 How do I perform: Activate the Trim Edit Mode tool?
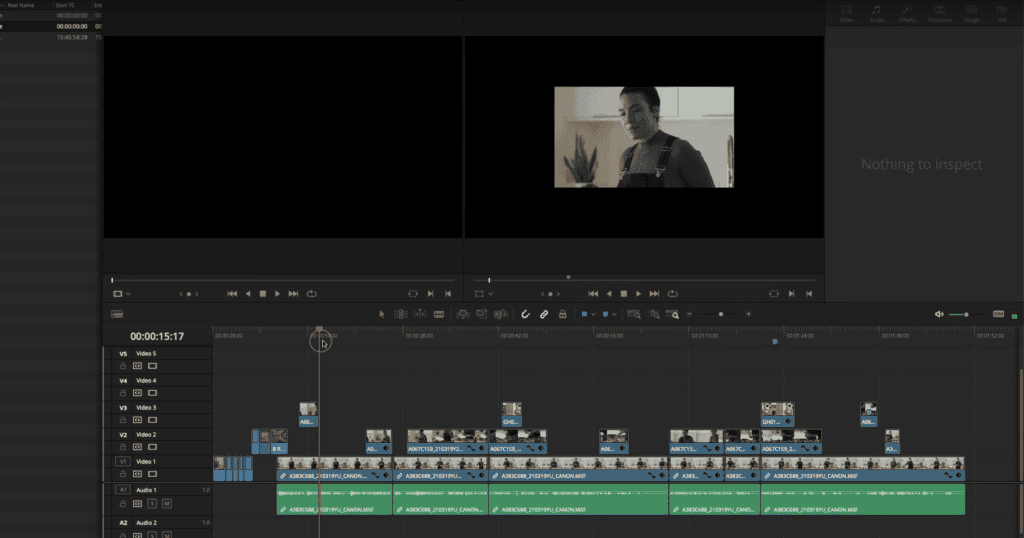point(400,314)
